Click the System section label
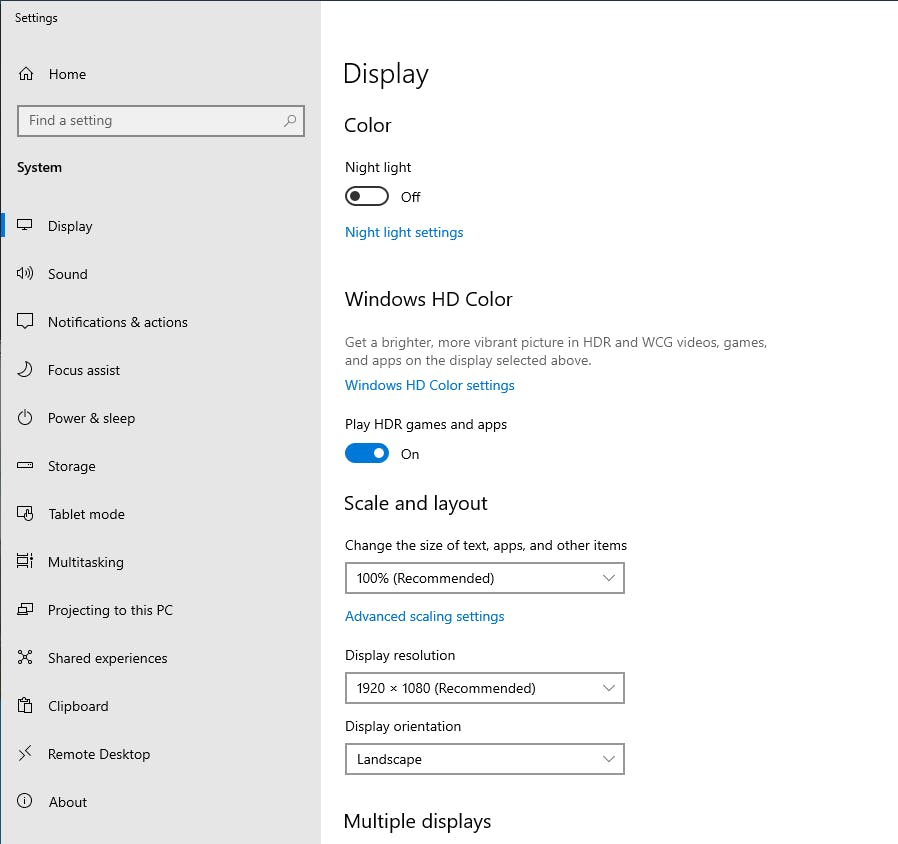898x844 pixels. pos(39,167)
